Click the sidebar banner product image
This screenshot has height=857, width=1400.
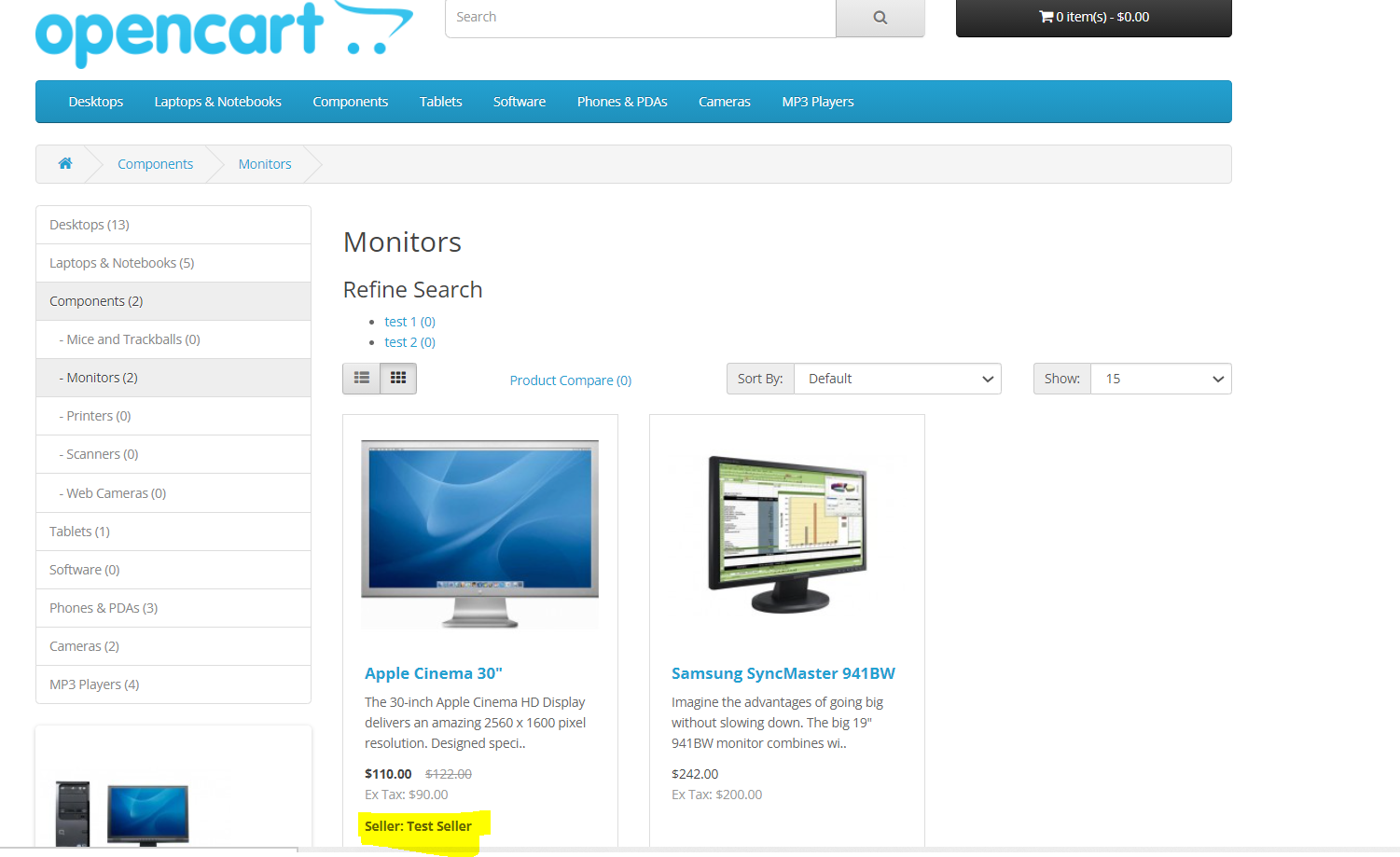(x=122, y=813)
